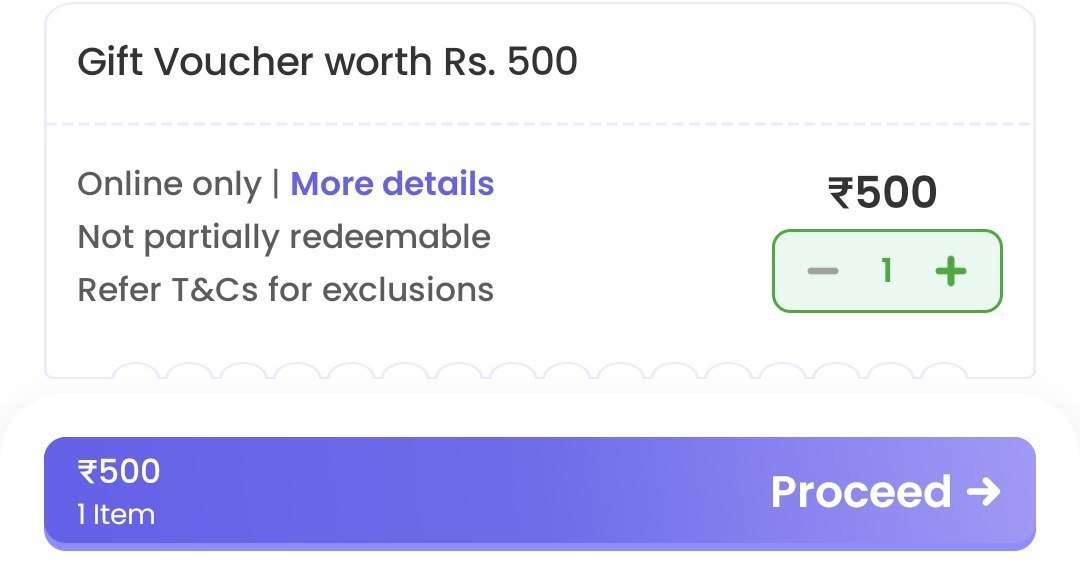
Task: Open Refer T&Cs for exclusions text
Action: point(285,290)
